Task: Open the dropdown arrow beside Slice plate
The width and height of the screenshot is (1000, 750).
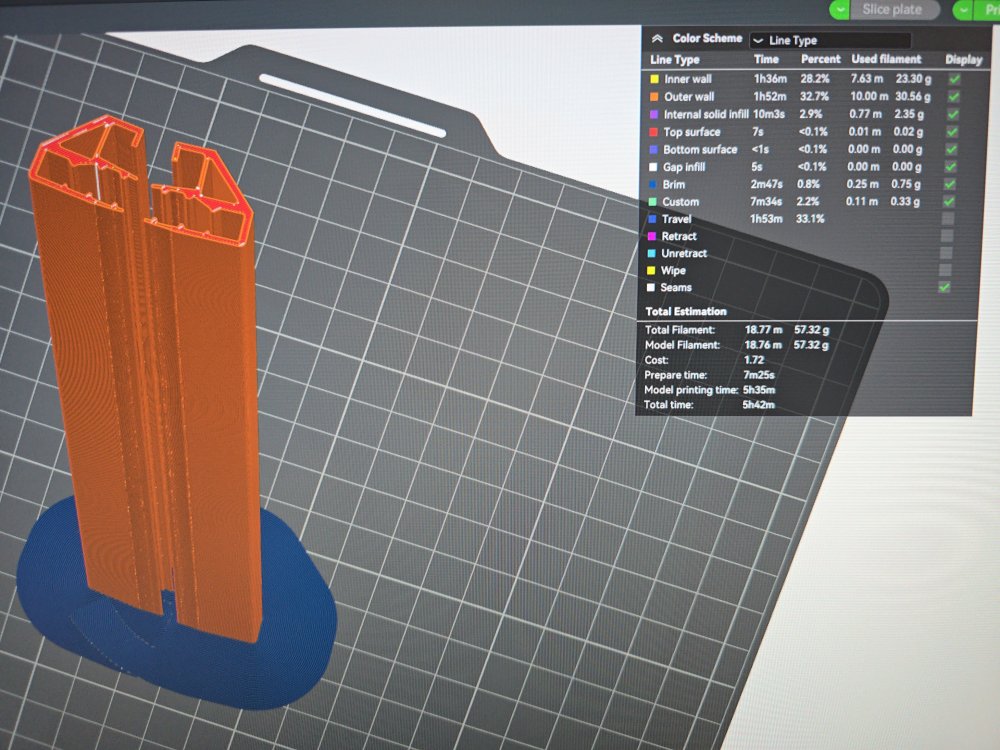Action: coord(839,9)
